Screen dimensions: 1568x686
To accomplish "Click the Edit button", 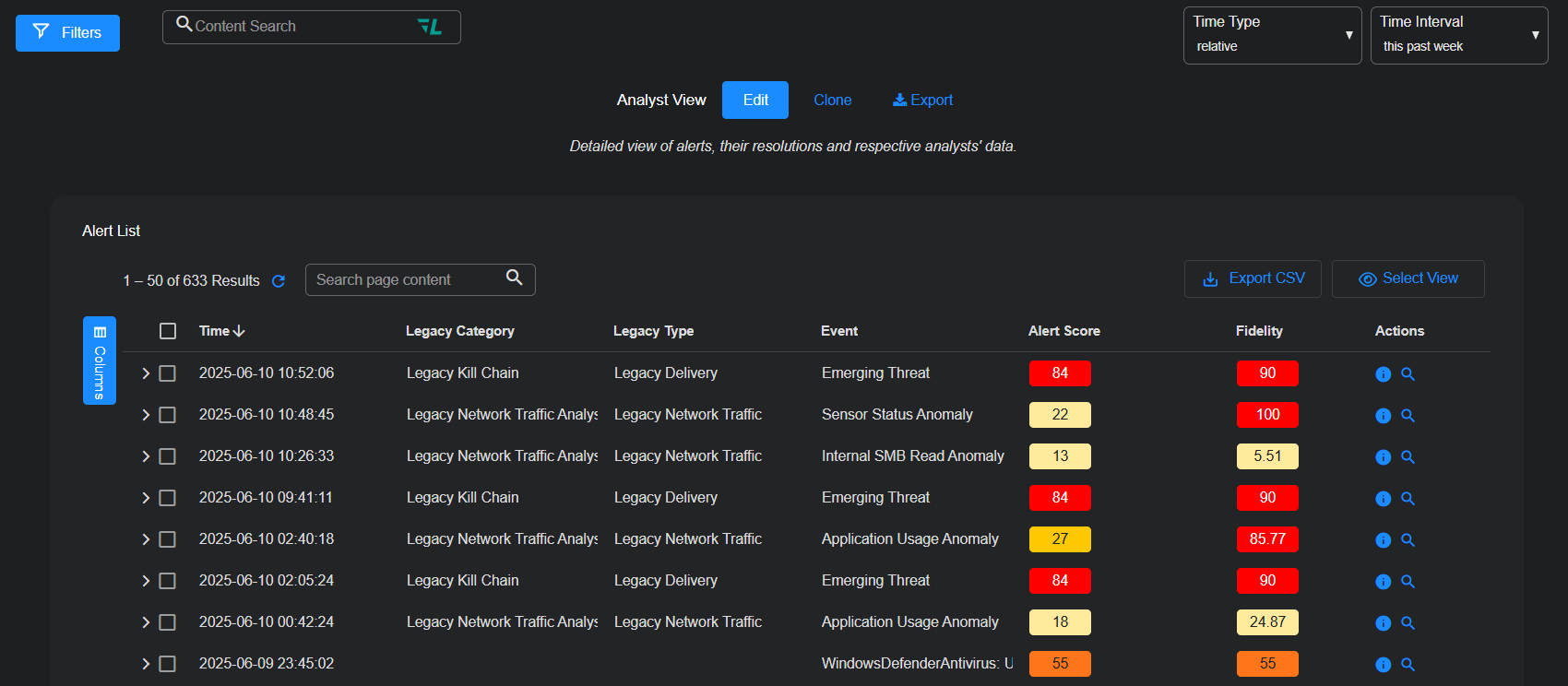I will (x=754, y=101).
